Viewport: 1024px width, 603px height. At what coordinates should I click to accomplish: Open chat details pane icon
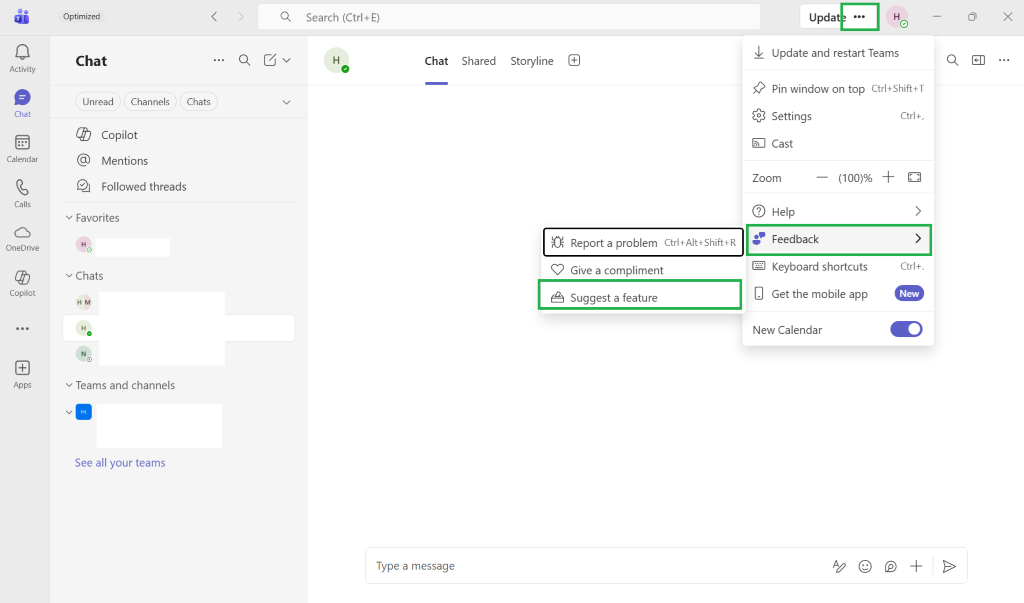click(978, 60)
